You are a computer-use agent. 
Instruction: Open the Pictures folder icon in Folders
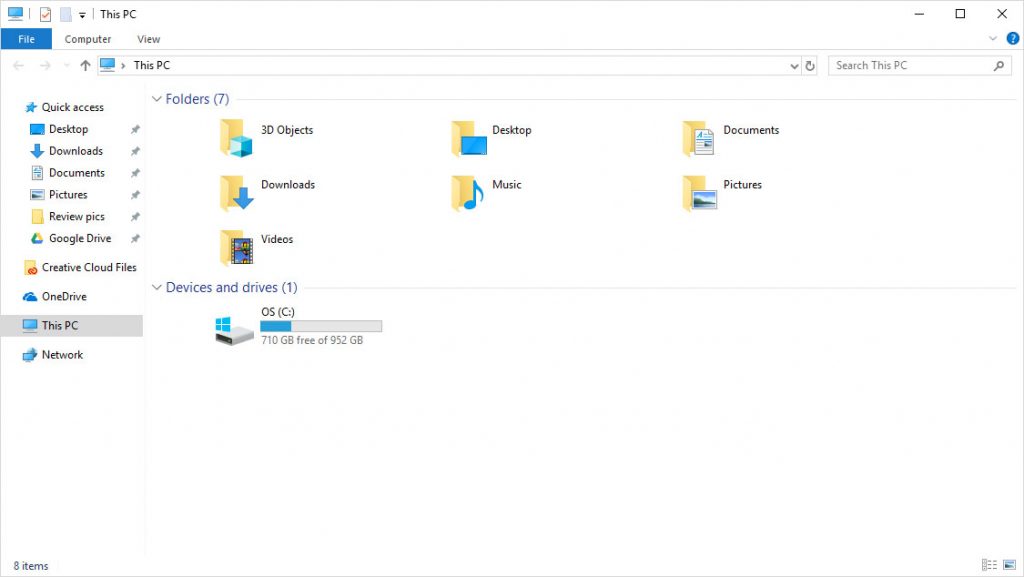tap(699, 193)
